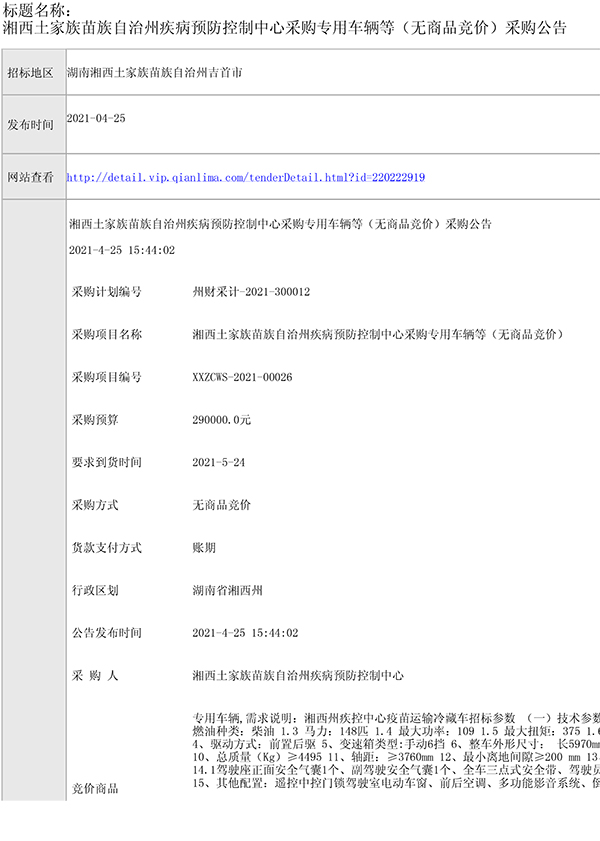Select the value 无商品竞价
The width and height of the screenshot is (600, 841).
(221, 505)
